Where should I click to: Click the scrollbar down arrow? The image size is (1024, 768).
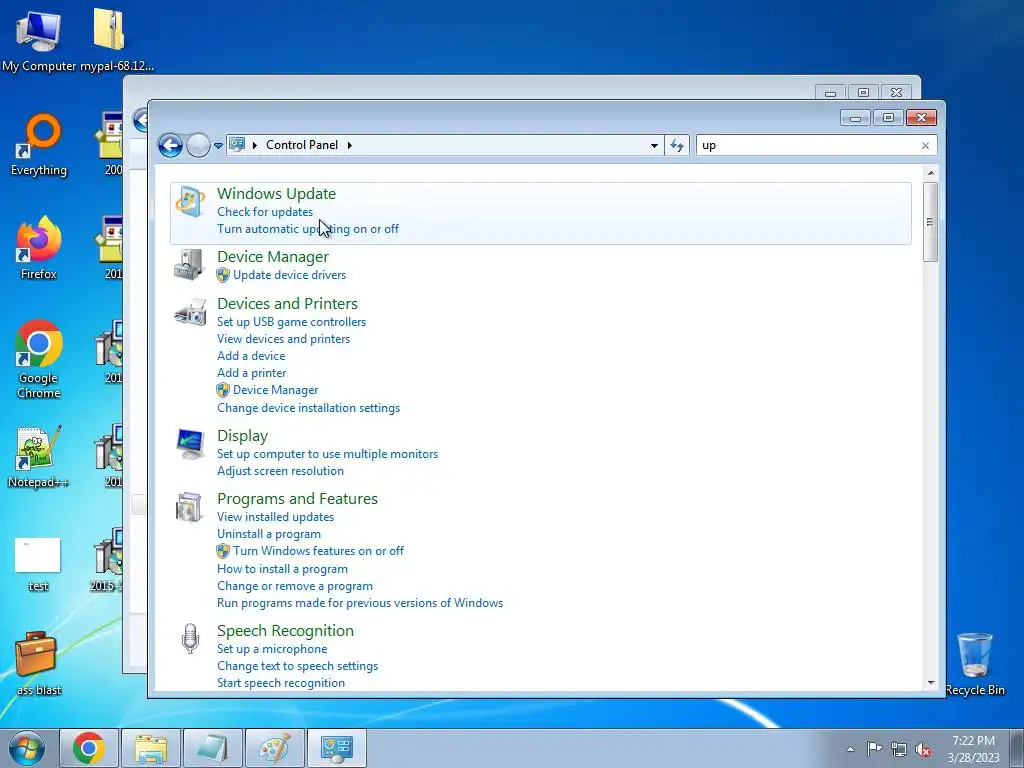[931, 683]
